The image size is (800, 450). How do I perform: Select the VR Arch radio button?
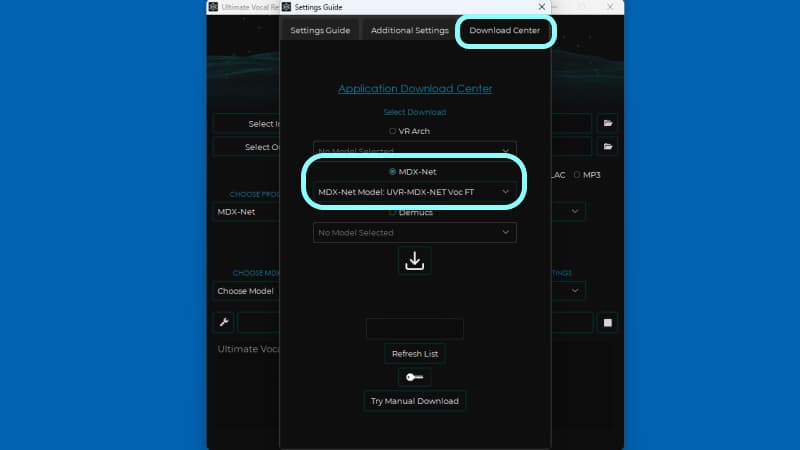coord(393,131)
